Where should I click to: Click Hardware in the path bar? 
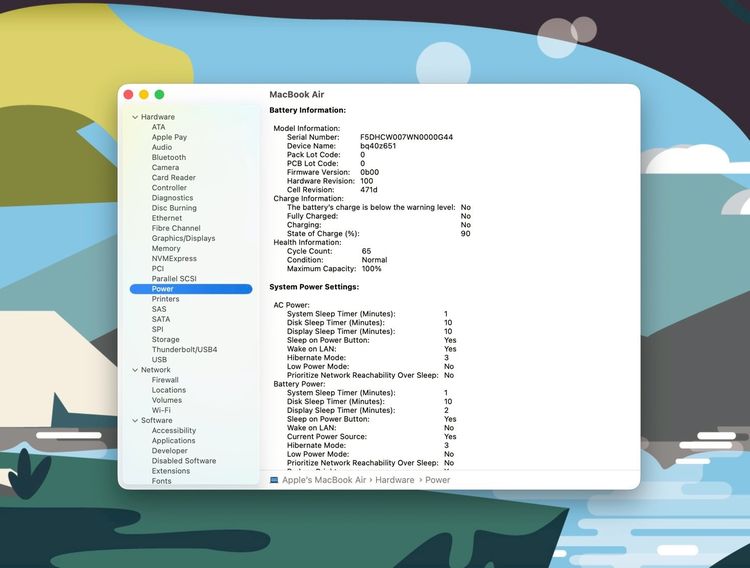[395, 480]
